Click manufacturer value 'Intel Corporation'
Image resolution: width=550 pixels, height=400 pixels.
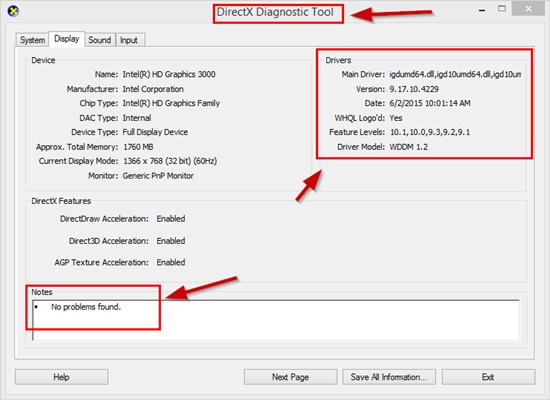click(153, 89)
